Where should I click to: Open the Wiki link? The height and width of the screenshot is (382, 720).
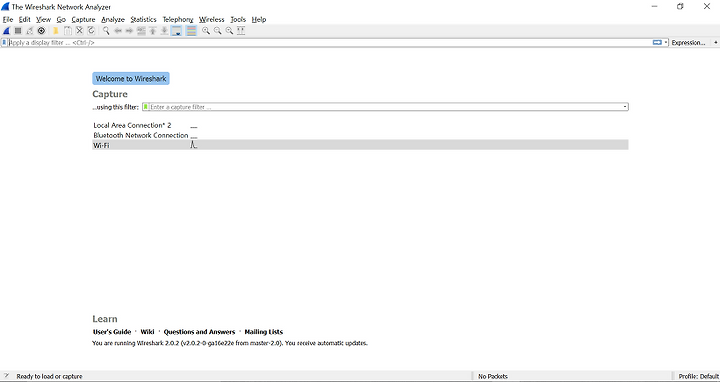[x=147, y=332]
